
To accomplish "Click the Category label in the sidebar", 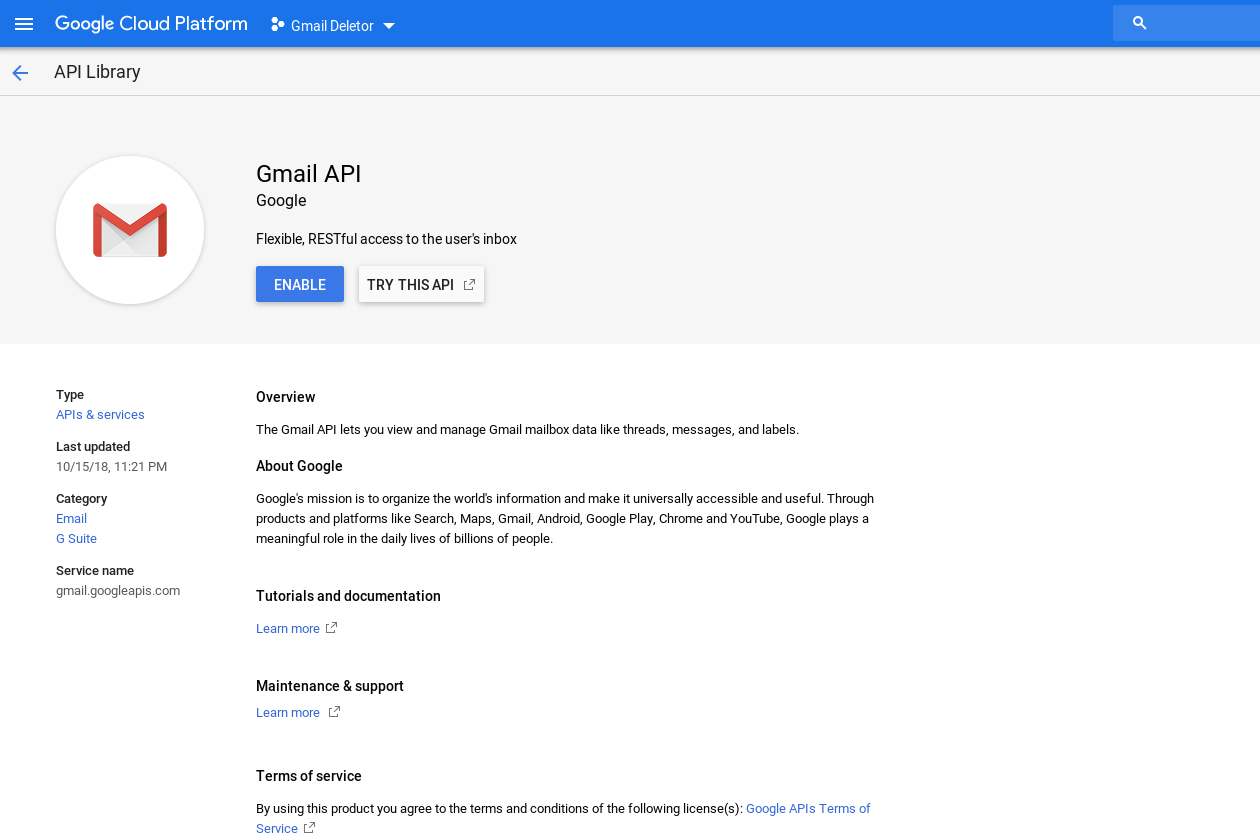I will click(82, 499).
